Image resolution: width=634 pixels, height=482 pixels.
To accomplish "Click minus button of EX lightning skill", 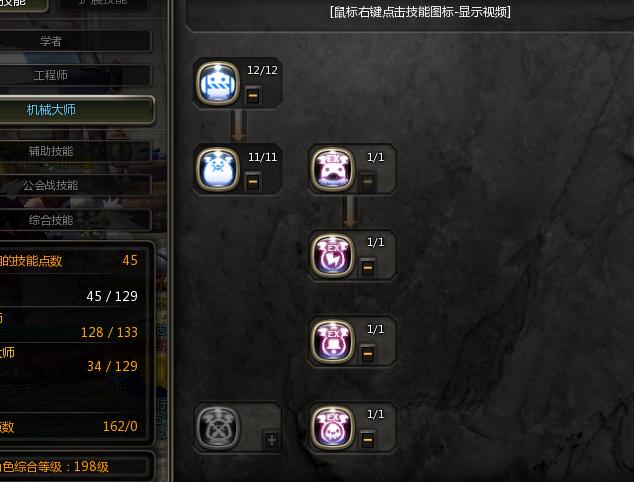I will (x=367, y=267).
